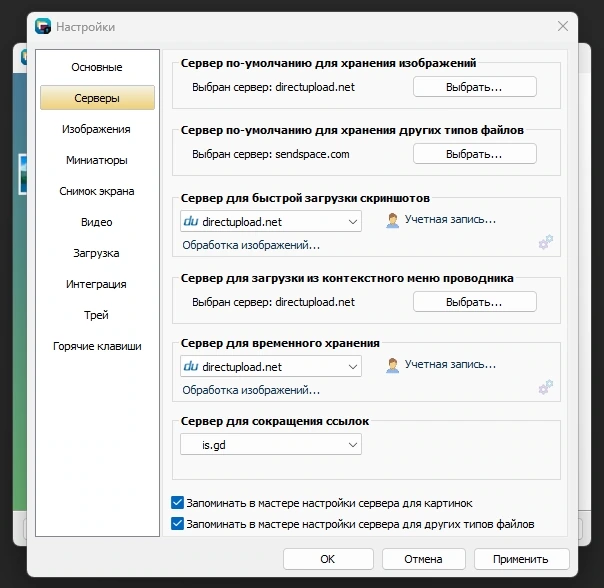Click user icon in quick screenshot server section
Screen dimensions: 604x588
click(x=392, y=220)
